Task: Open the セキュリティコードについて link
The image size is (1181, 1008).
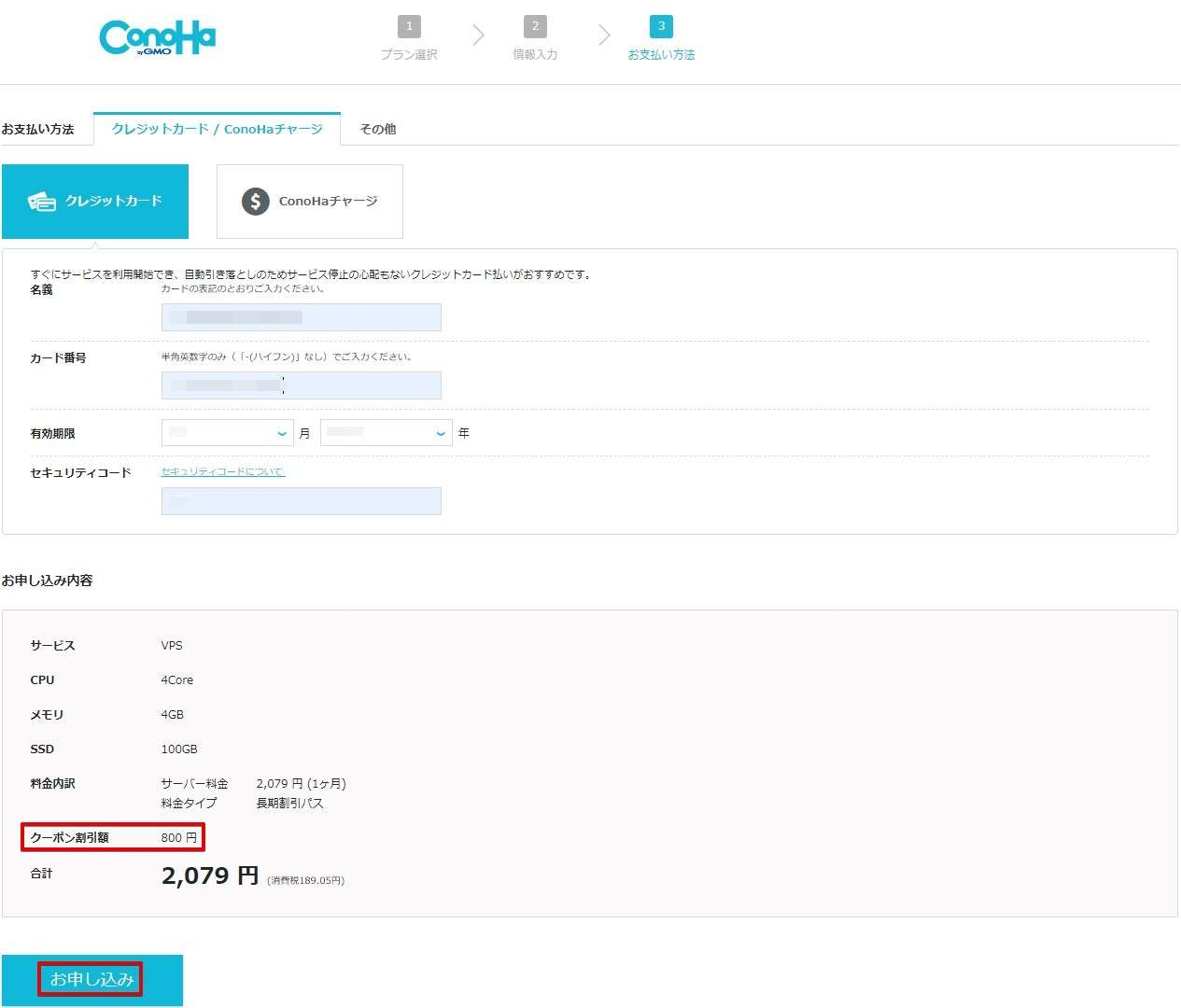Action: point(223,472)
